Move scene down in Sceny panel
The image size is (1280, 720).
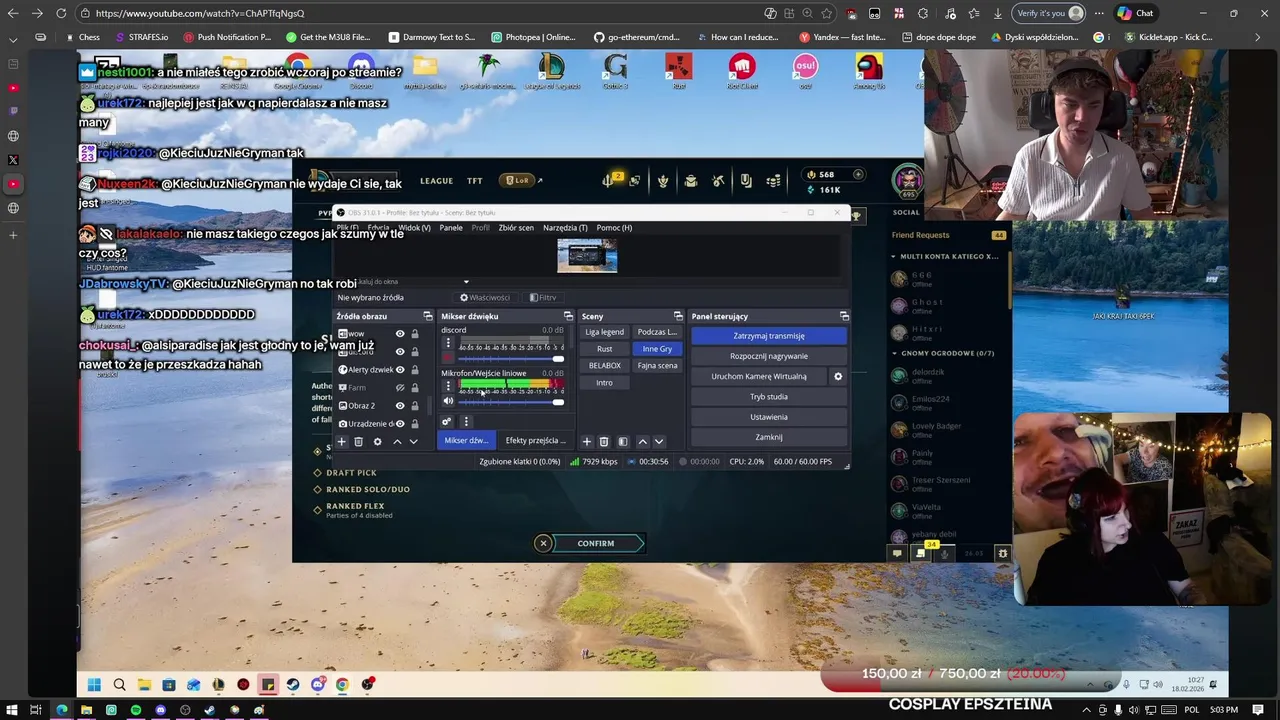coord(658,442)
